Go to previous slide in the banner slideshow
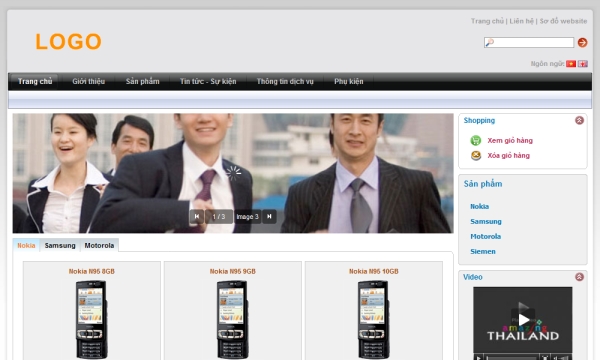600x360 pixels. [x=197, y=217]
